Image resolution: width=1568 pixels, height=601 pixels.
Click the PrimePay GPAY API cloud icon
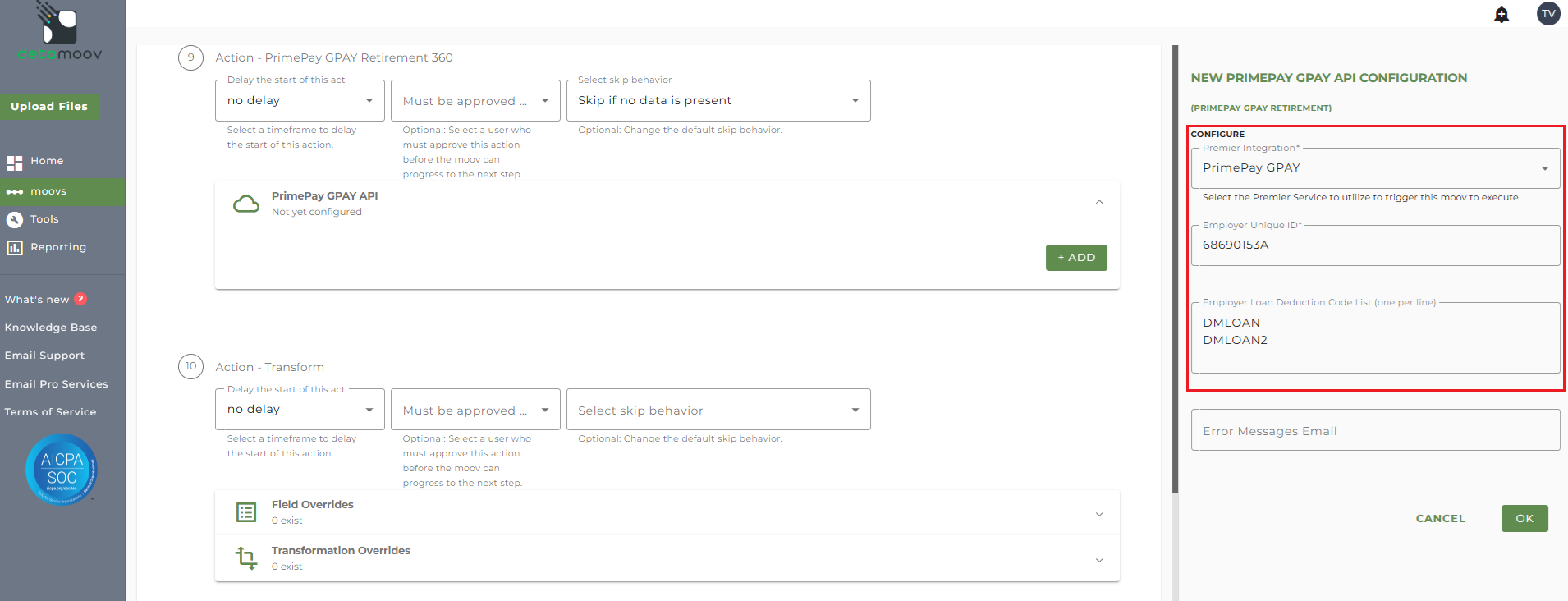pyautogui.click(x=246, y=204)
